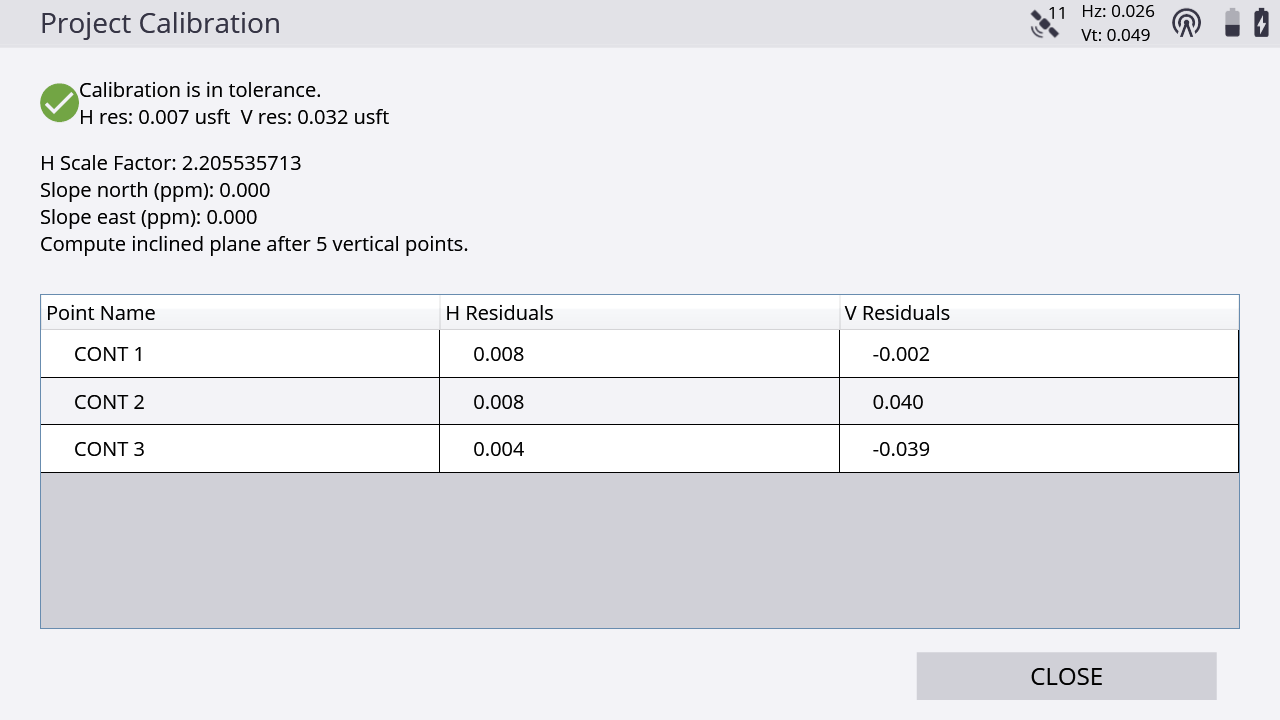Click the half-full battery icon

click(x=1232, y=23)
